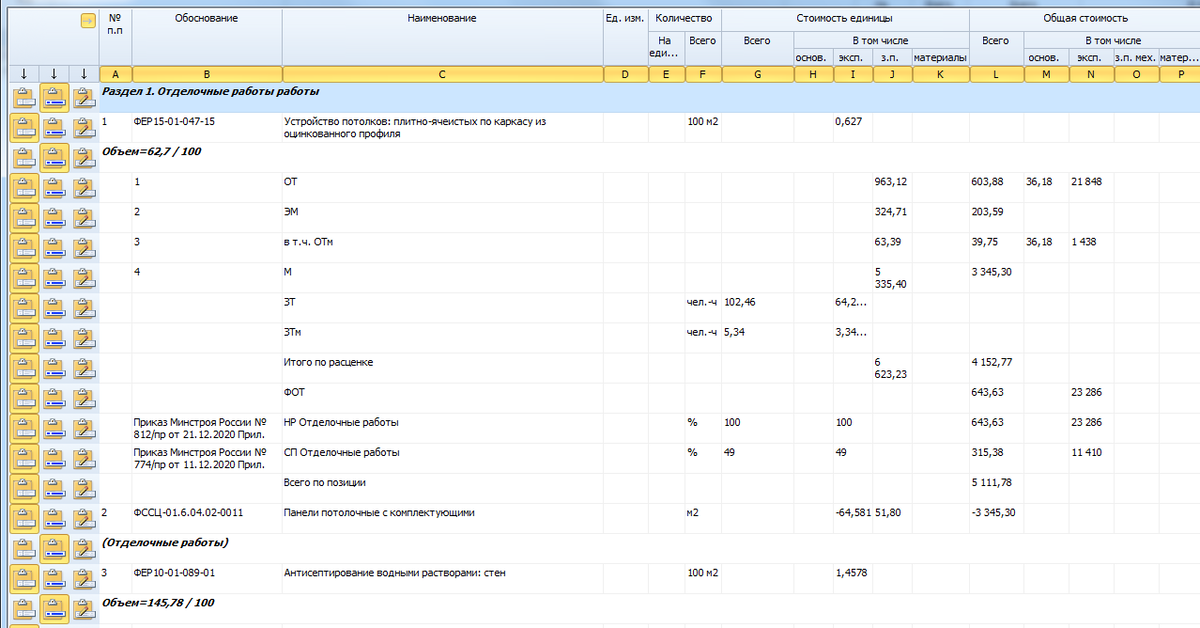Image resolution: width=1200 pixels, height=628 pixels.
Task: Click the lined clipboard icon in the ЗТм row
Action: point(54,338)
